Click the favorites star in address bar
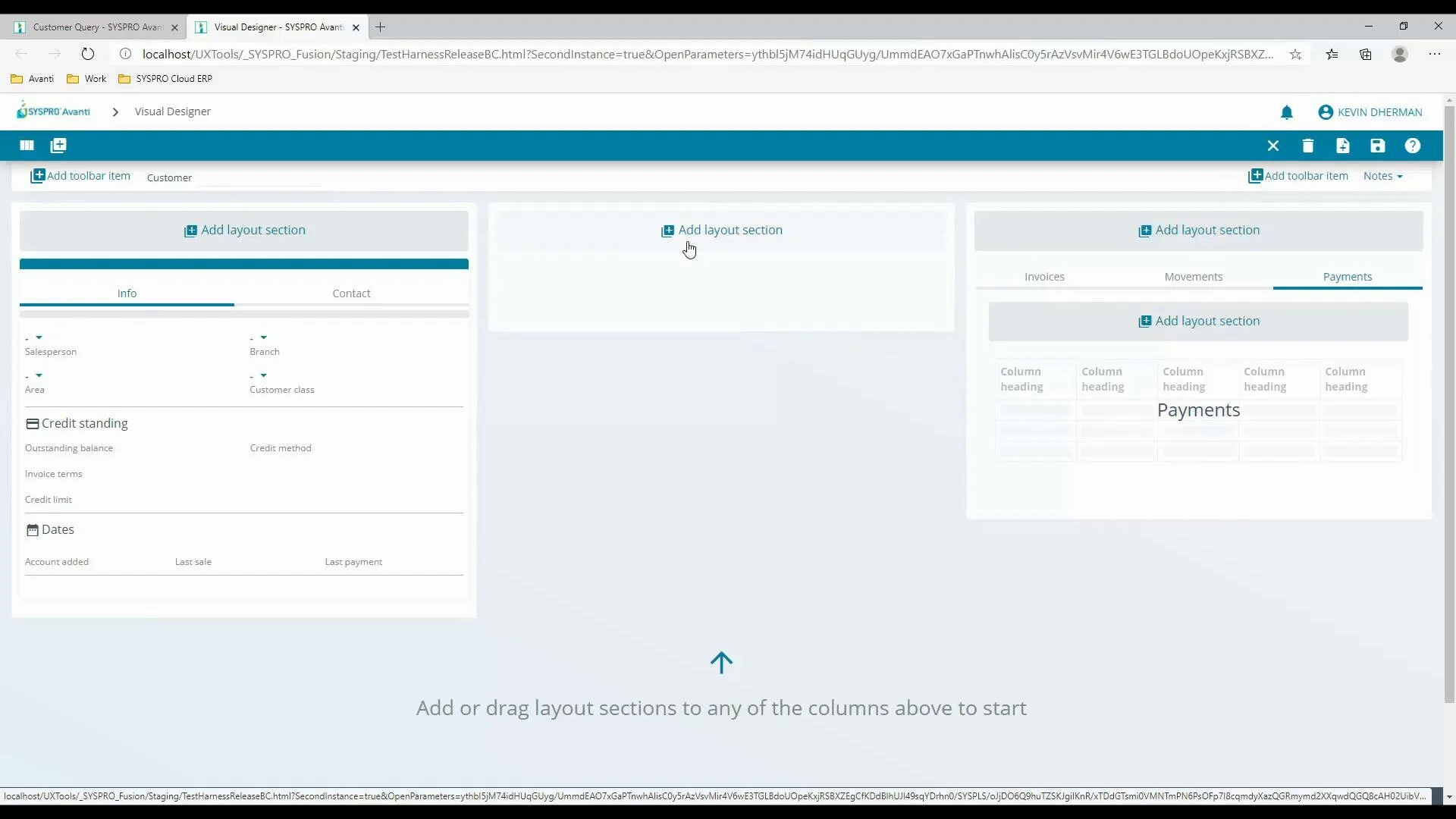Screen dimensions: 1456x819 [1296, 54]
